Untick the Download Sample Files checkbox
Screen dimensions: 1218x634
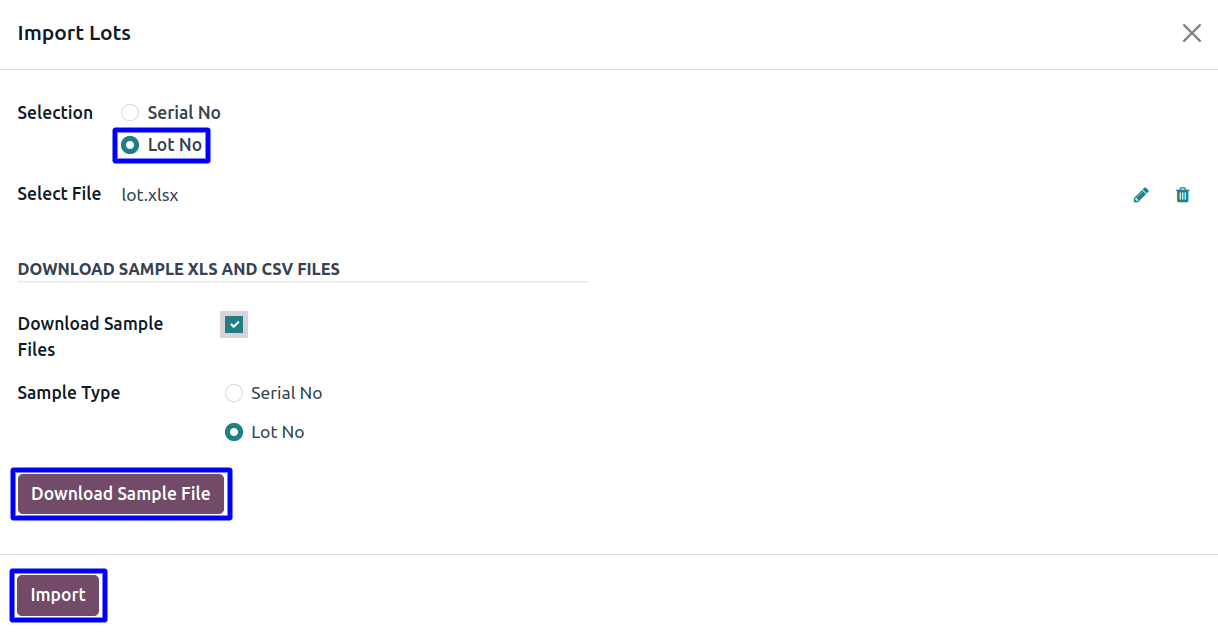(x=234, y=324)
